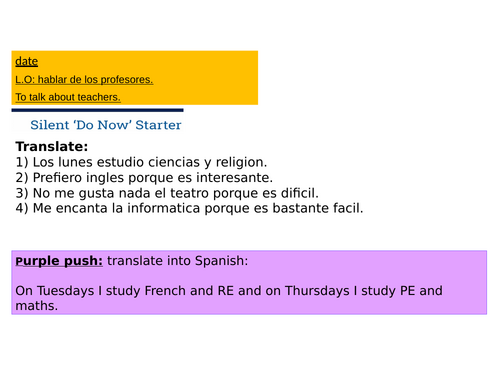
Task: Select sentence 1 about lunes and ciencias
Action: [141, 162]
